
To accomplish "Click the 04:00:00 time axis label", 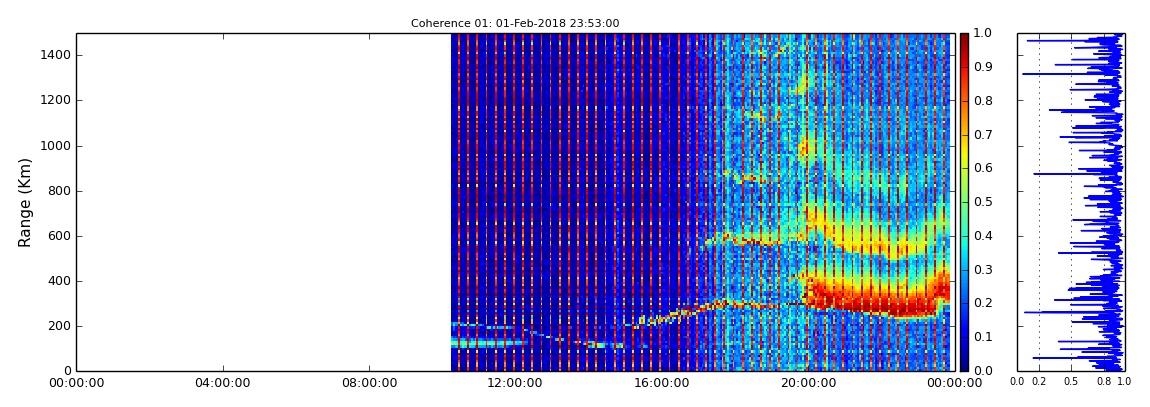I will 223,383.
